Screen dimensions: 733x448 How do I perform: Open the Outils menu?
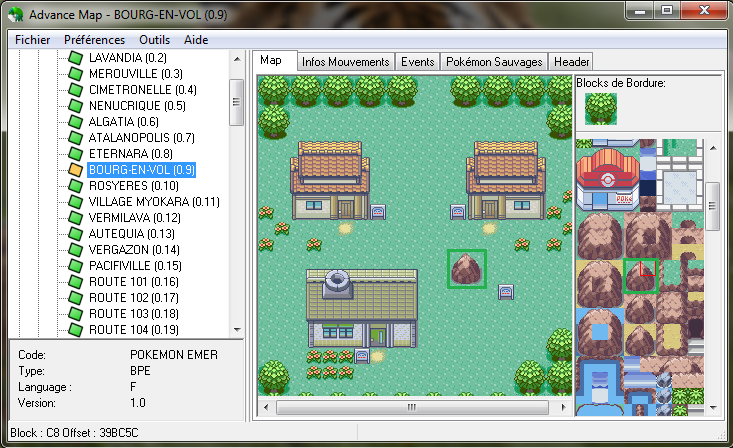[x=154, y=39]
